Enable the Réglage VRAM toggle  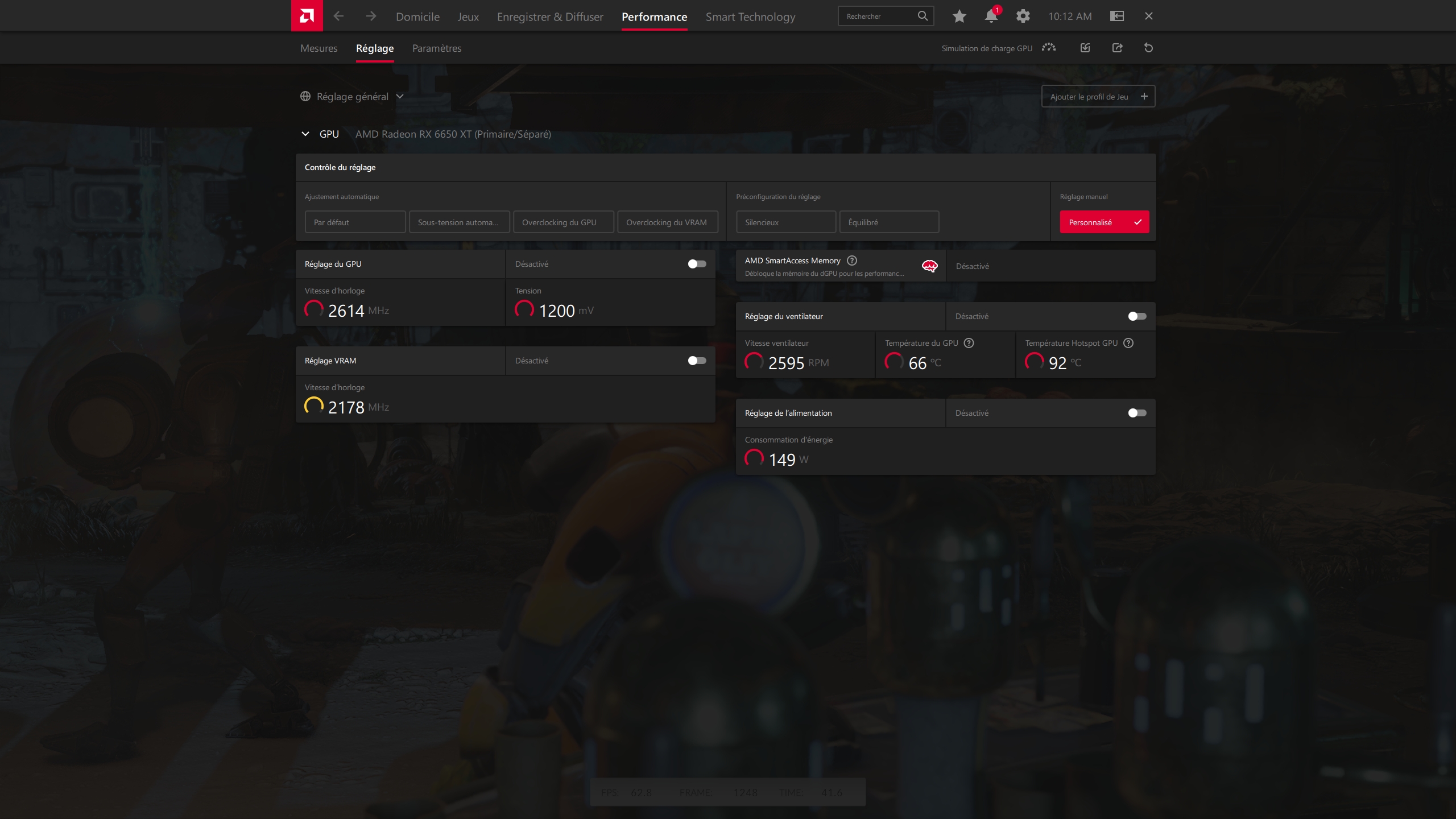(697, 361)
